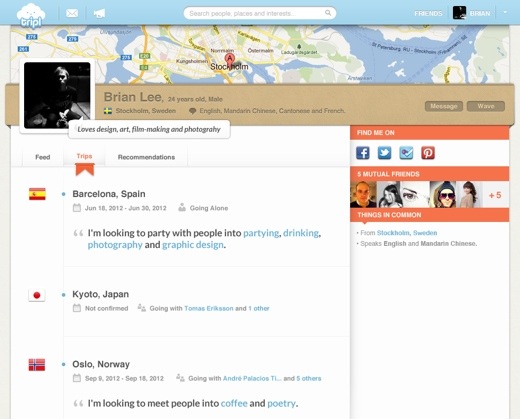The height and width of the screenshot is (419, 520).
Task: Open the FRIENDS link in header
Action: (428, 14)
